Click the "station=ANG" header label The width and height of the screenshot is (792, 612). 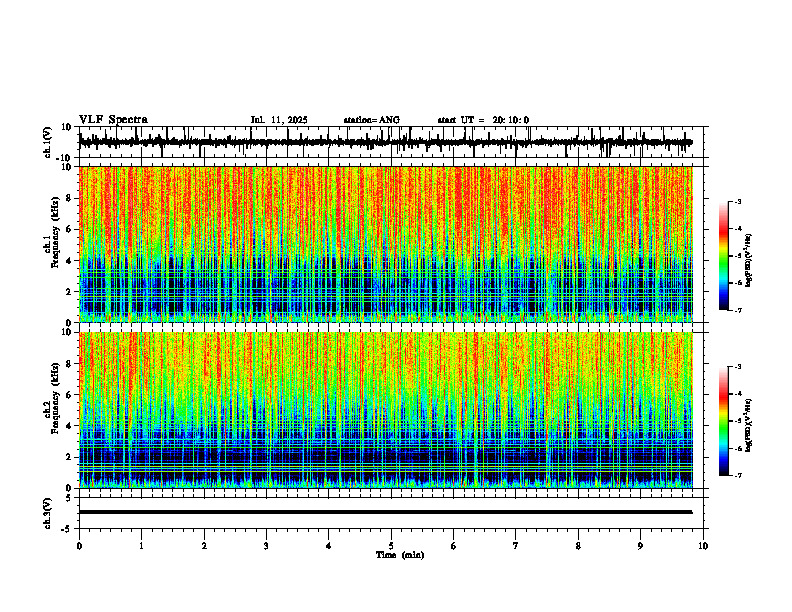coord(372,120)
